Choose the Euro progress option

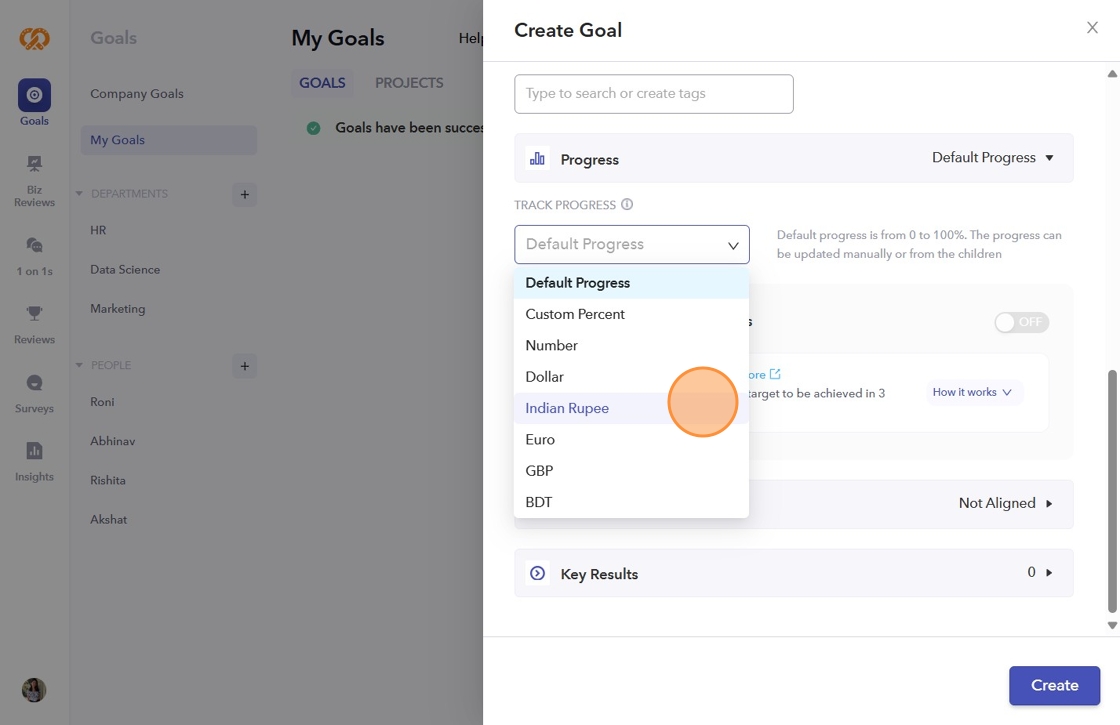[540, 439]
